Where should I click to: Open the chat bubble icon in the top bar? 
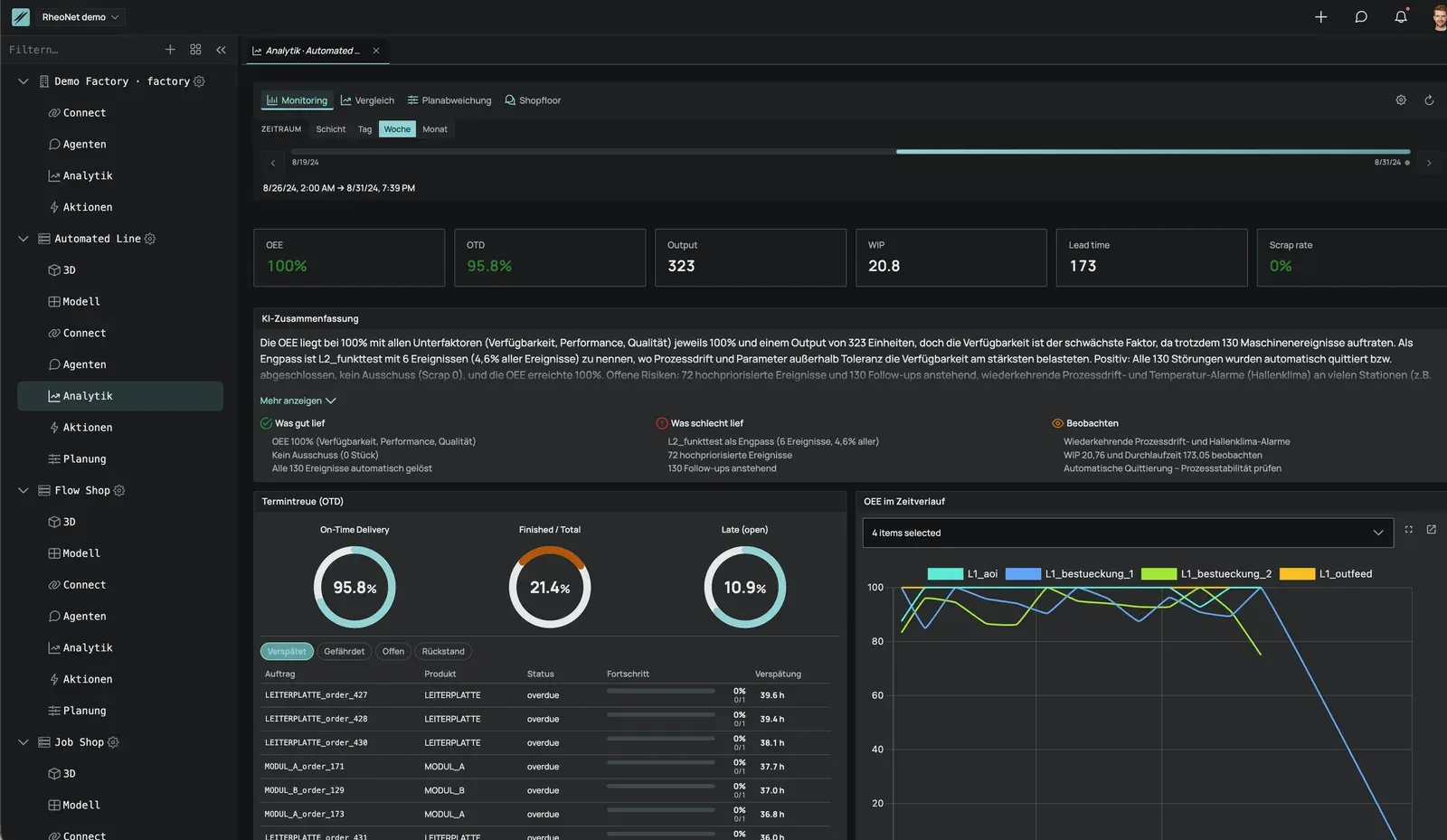pos(1360,17)
